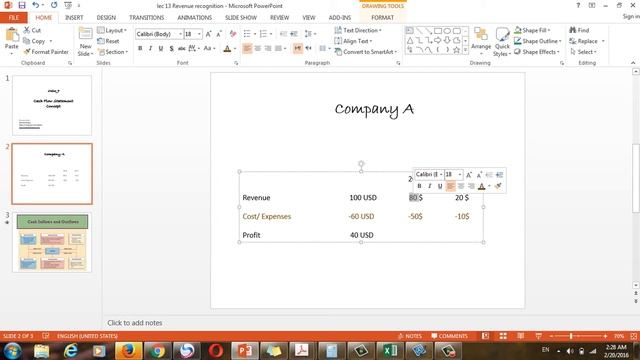Open the Shape Outline dropdown
640x360 pixels.
coord(538,41)
